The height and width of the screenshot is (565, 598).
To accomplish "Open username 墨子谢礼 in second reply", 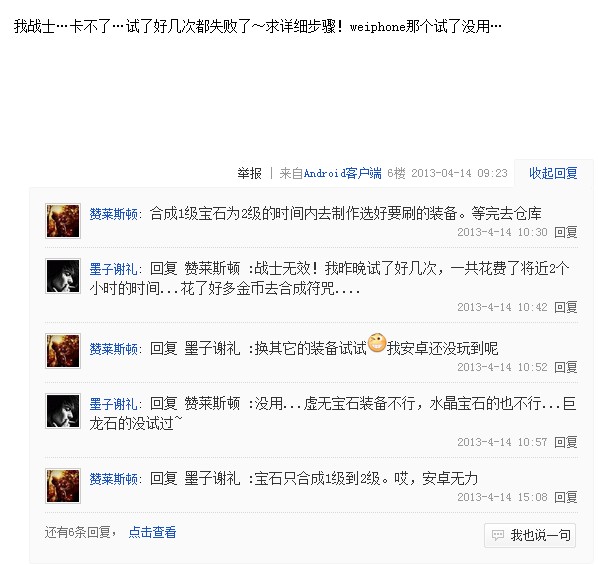I will coord(114,269).
